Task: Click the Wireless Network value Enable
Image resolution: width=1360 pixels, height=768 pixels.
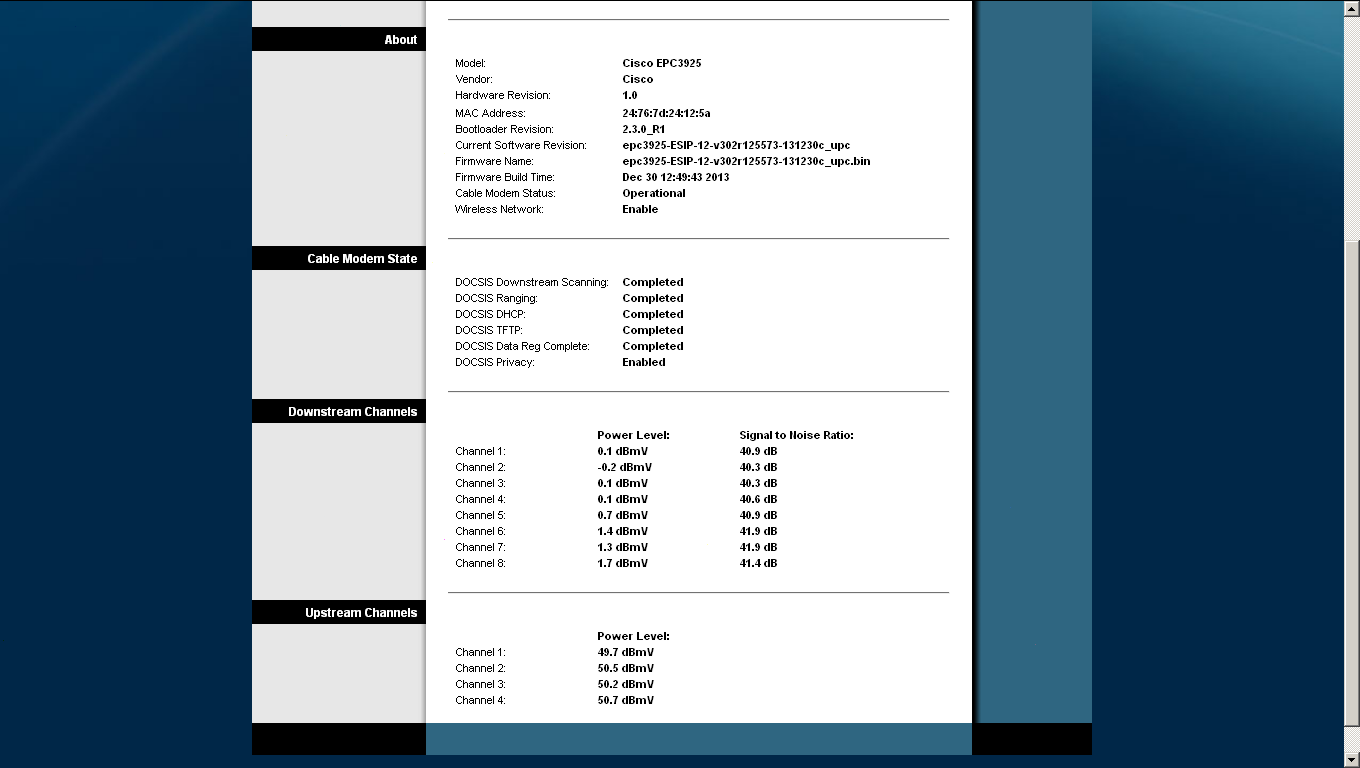Action: pyautogui.click(x=640, y=209)
